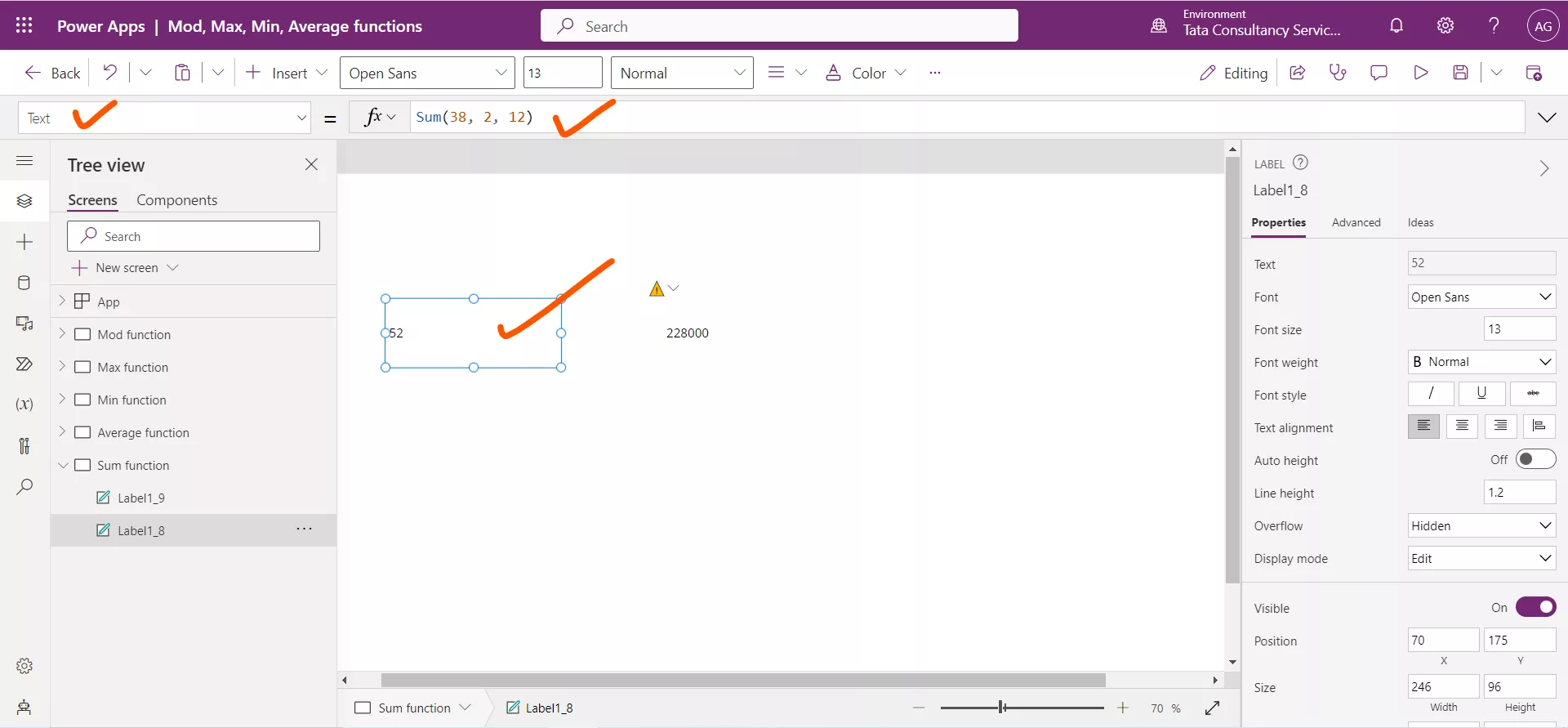Open the Comments icon
The width and height of the screenshot is (1568, 728).
click(1379, 73)
